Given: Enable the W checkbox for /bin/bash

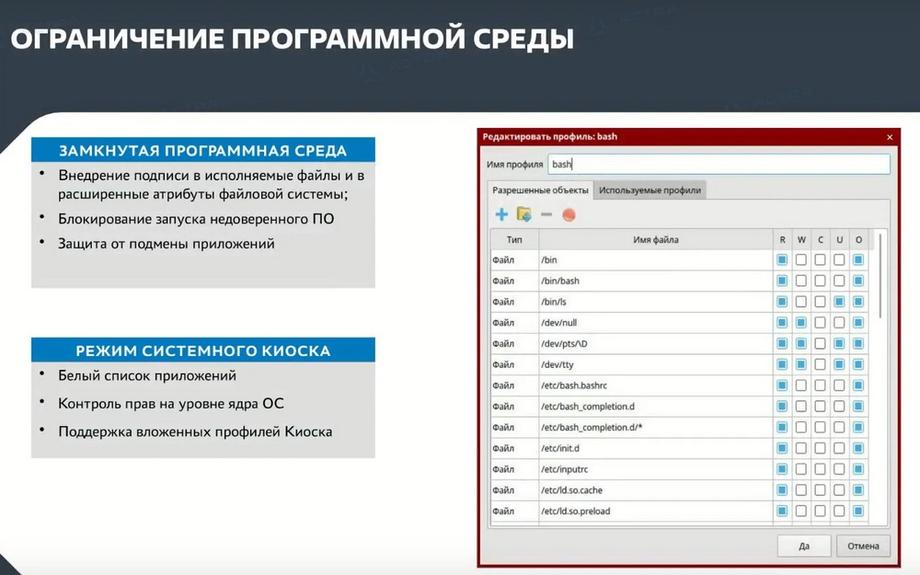Looking at the screenshot, I should [x=801, y=281].
